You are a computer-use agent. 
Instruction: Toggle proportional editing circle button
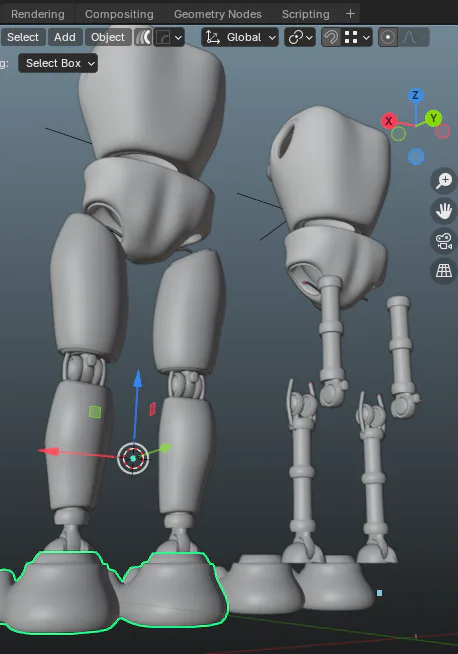click(388, 38)
